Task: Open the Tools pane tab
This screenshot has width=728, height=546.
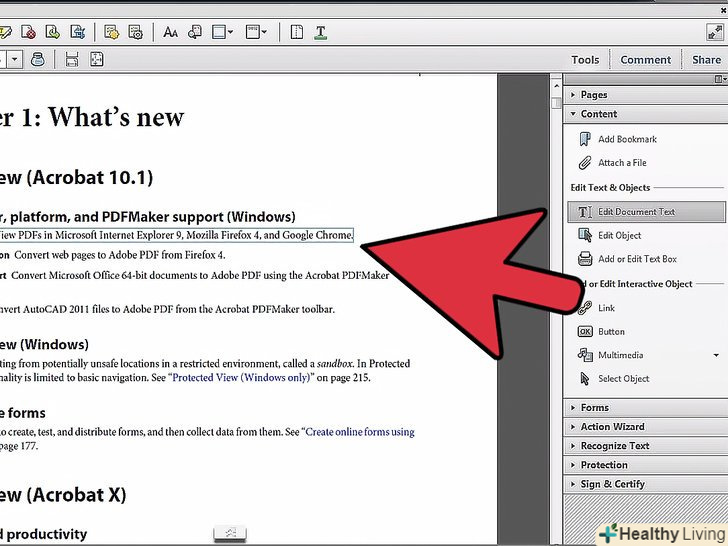Action: [585, 59]
